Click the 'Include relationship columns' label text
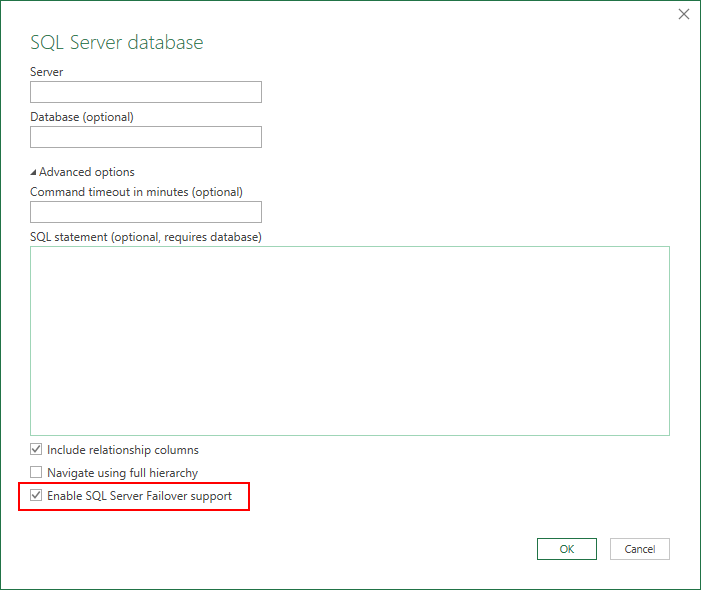701x590 pixels. pos(122,450)
